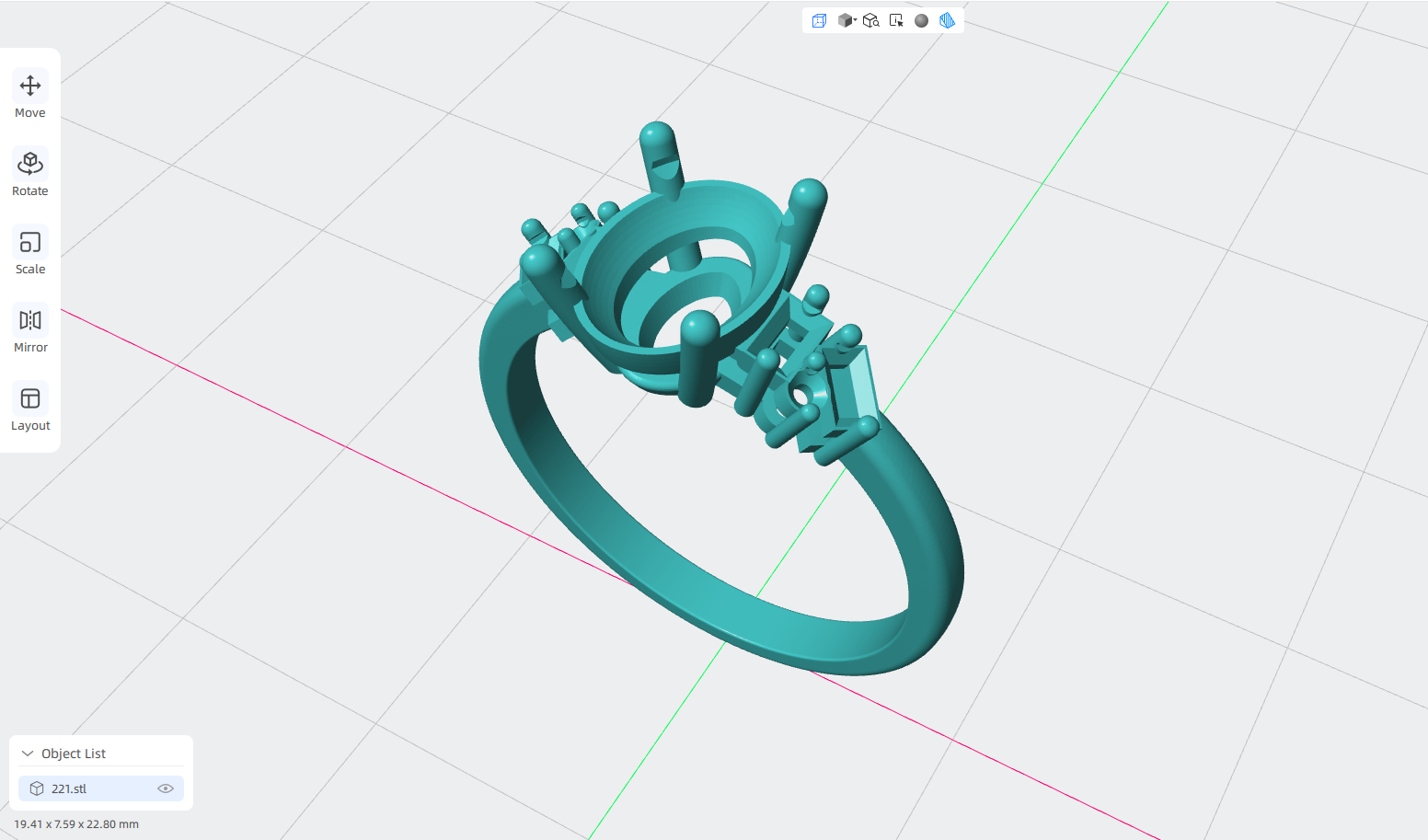Hide 221.stl using the eye icon
The height and width of the screenshot is (840, 1428).
pyautogui.click(x=166, y=788)
